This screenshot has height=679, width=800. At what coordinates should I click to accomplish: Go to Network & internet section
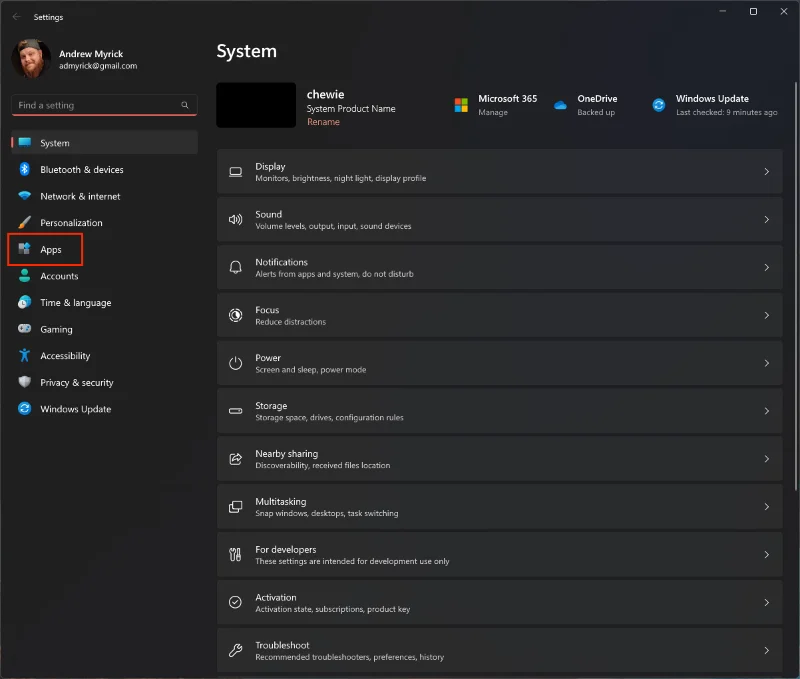click(104, 196)
